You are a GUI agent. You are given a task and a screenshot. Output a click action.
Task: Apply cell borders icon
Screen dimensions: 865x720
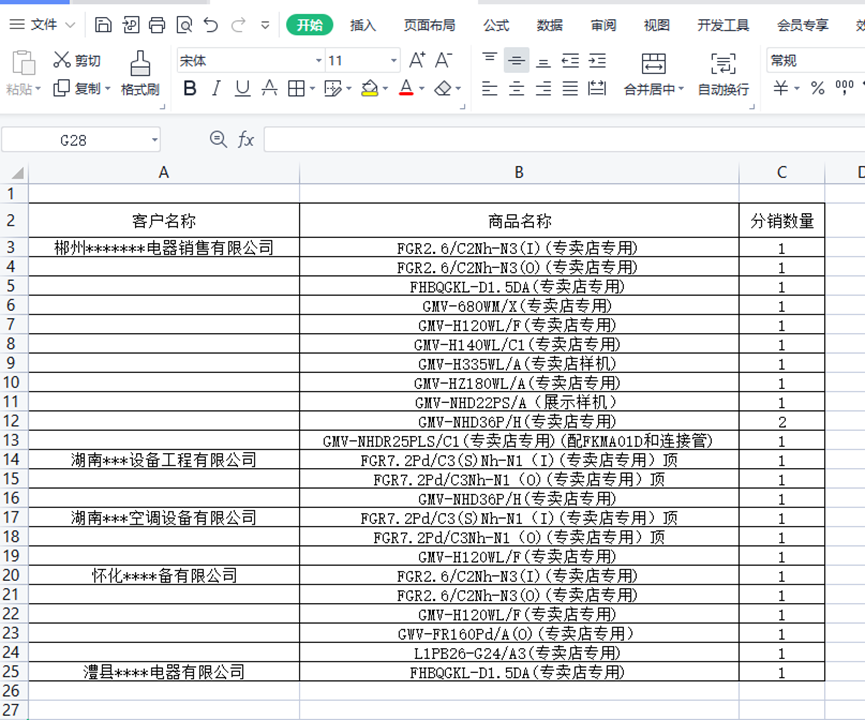[296, 88]
